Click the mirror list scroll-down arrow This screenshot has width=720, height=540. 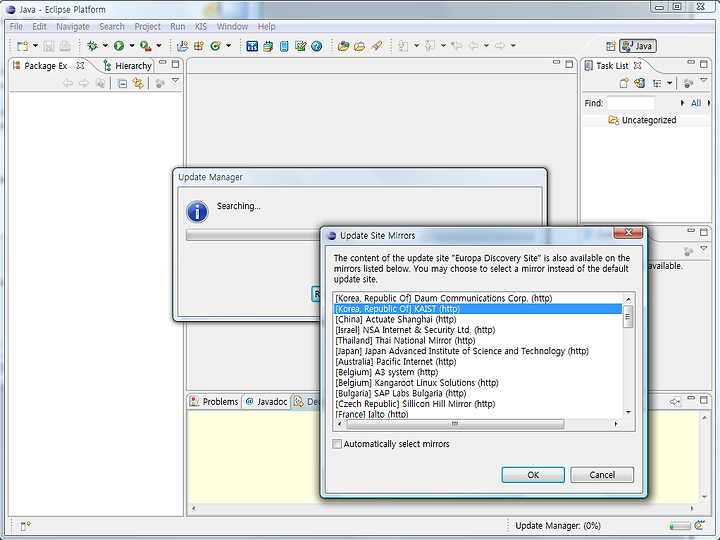(x=628, y=412)
